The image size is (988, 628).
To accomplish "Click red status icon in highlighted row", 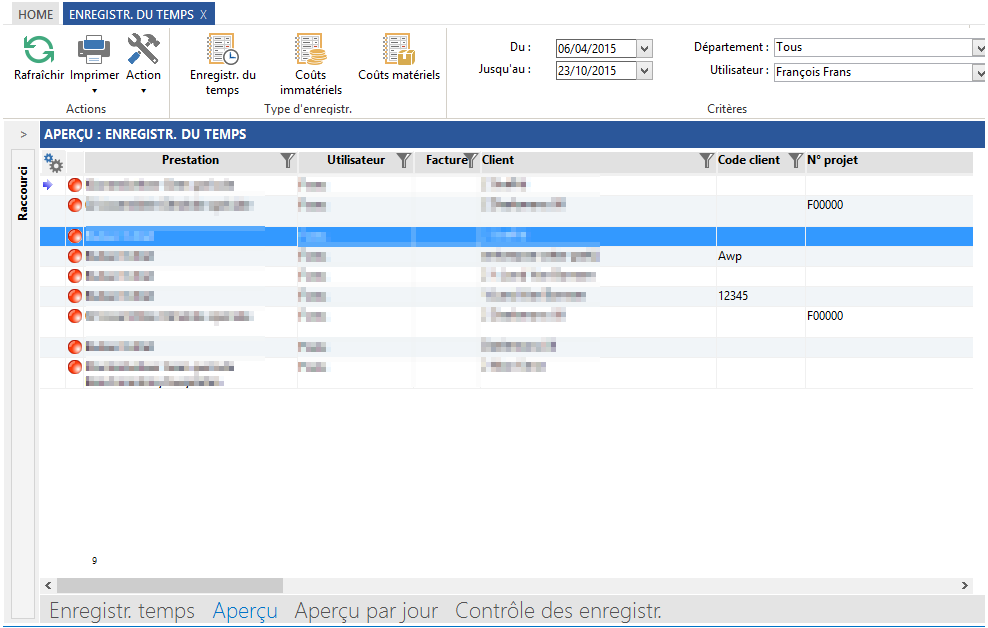I will coord(75,236).
